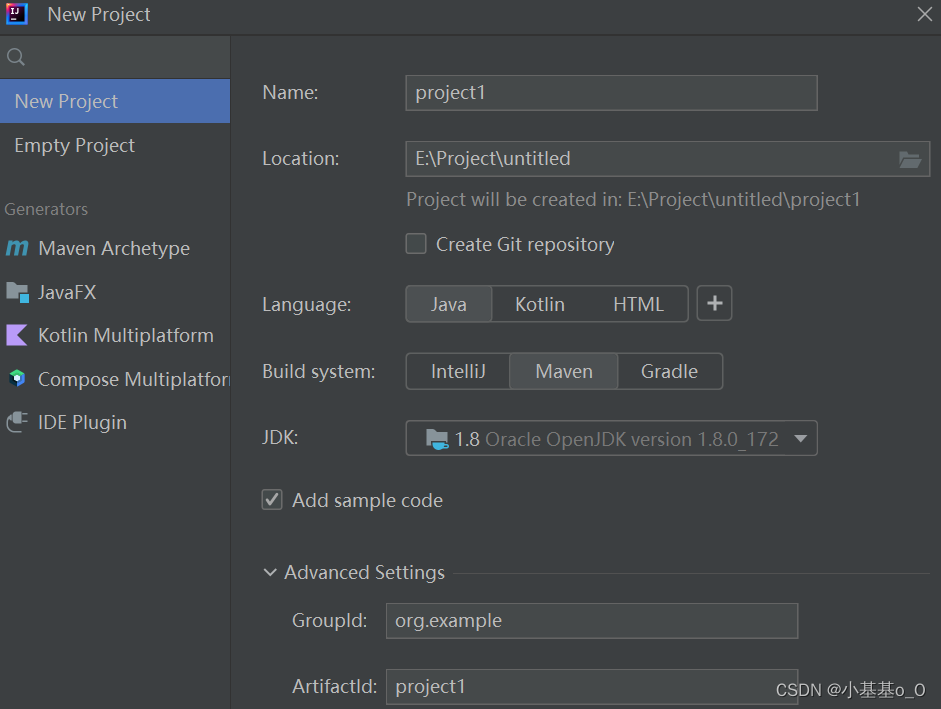Click the 'Language:' label

click(307, 304)
